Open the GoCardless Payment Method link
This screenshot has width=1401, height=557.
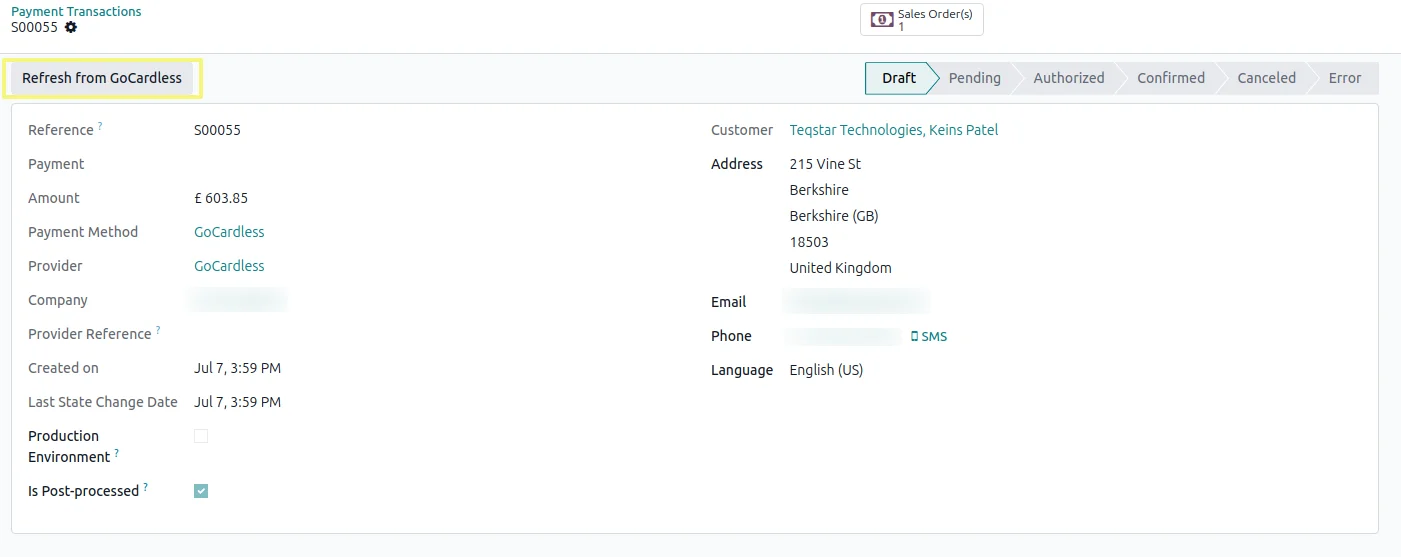click(229, 232)
